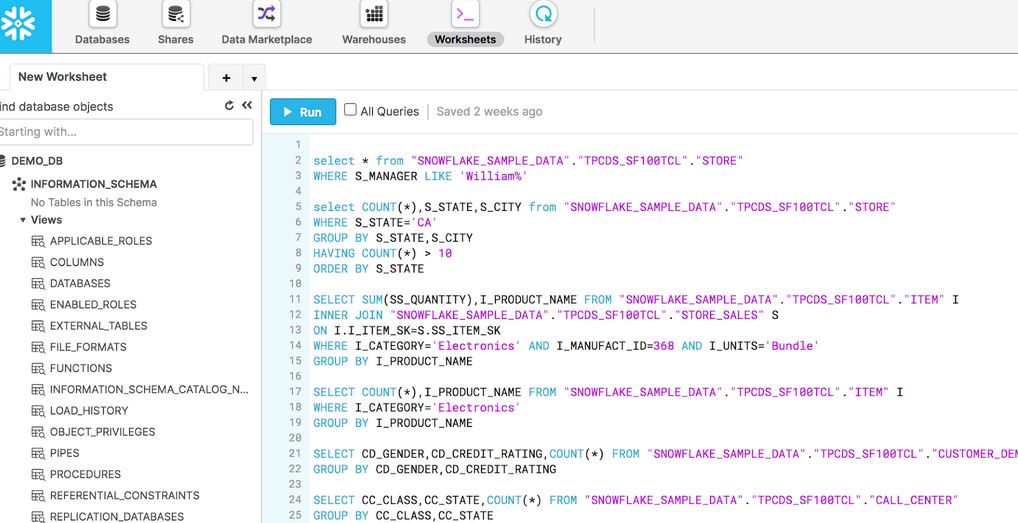
Task: Go to Warehouses label in navigation
Action: click(x=374, y=40)
